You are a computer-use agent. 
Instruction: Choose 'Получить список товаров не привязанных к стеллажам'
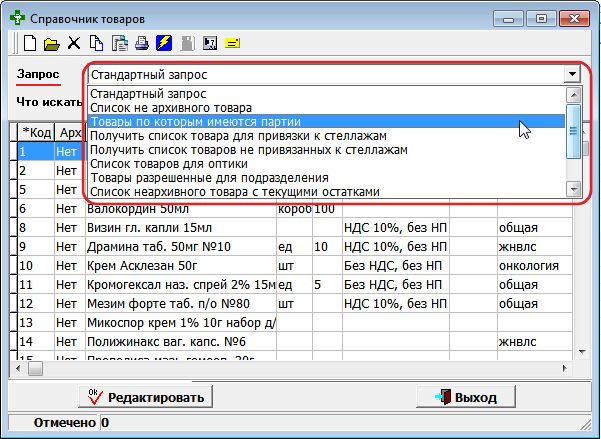327,150
